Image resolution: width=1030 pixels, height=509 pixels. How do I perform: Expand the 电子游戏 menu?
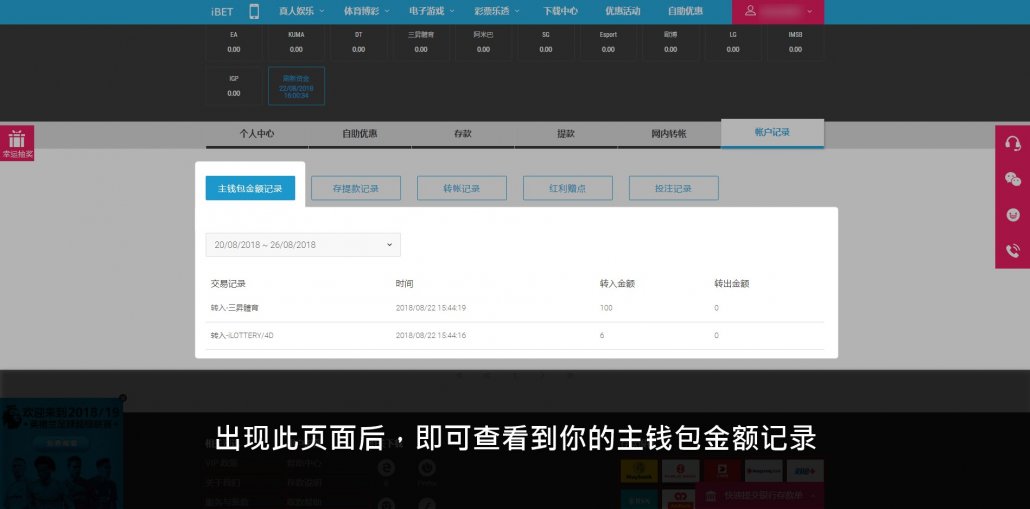[x=431, y=11]
